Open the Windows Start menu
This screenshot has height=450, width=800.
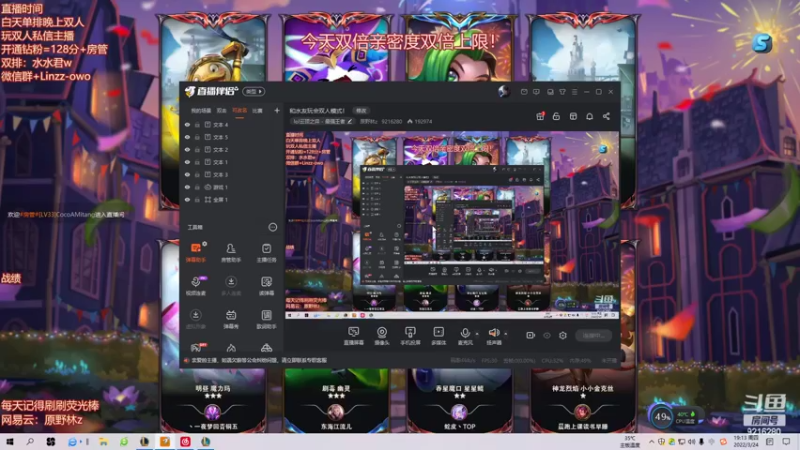pyautogui.click(x=10, y=441)
